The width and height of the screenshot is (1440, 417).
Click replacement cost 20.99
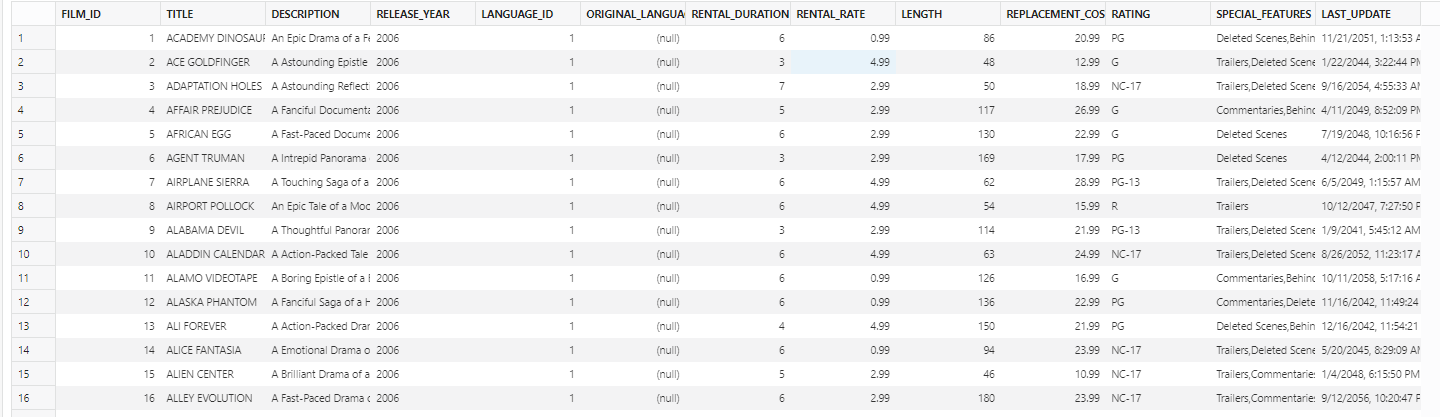point(1052,38)
